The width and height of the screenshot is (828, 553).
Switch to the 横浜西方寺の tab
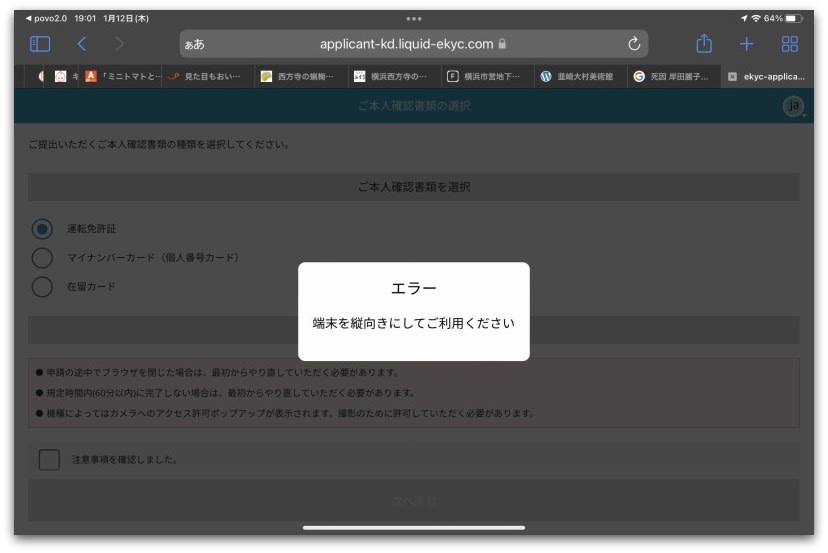(394, 77)
